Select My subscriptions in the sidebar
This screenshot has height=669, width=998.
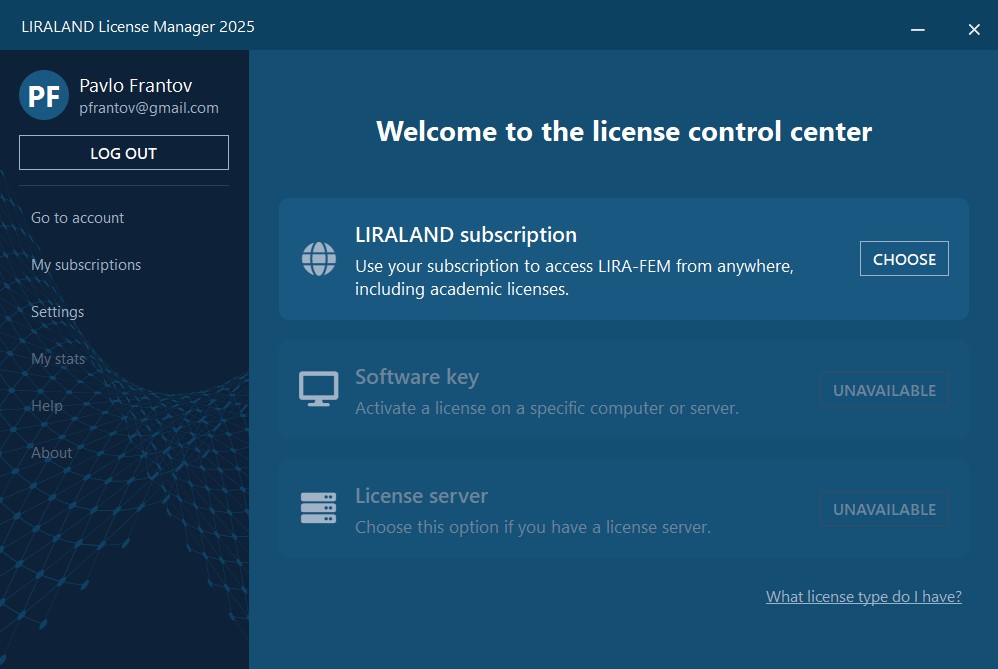click(x=86, y=265)
